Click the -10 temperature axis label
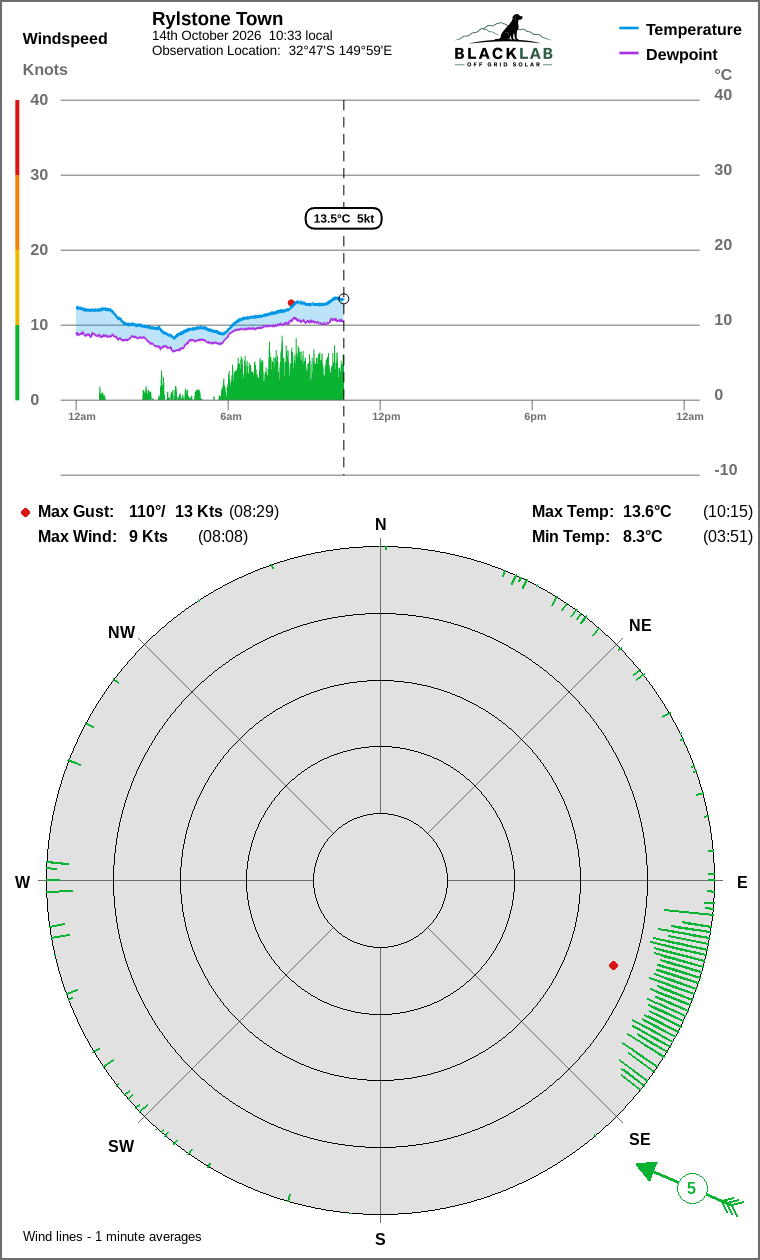 [725, 469]
